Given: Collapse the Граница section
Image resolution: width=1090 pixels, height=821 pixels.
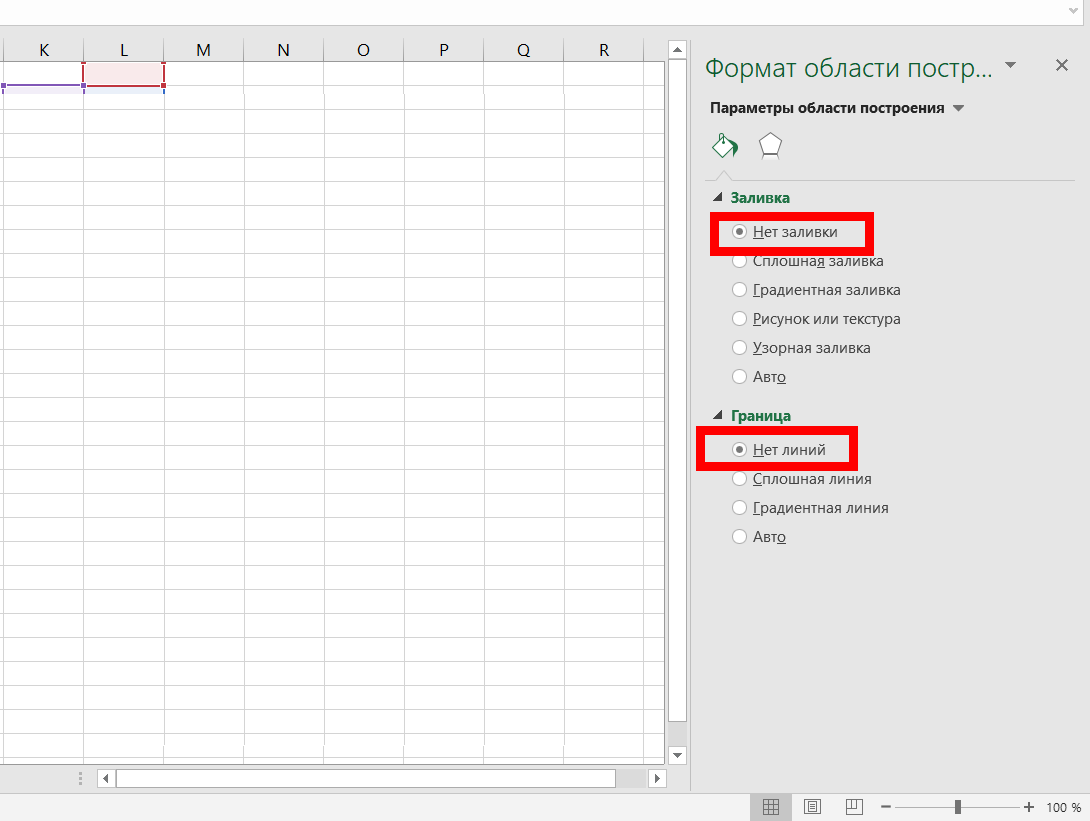Looking at the screenshot, I should pyautogui.click(x=718, y=415).
